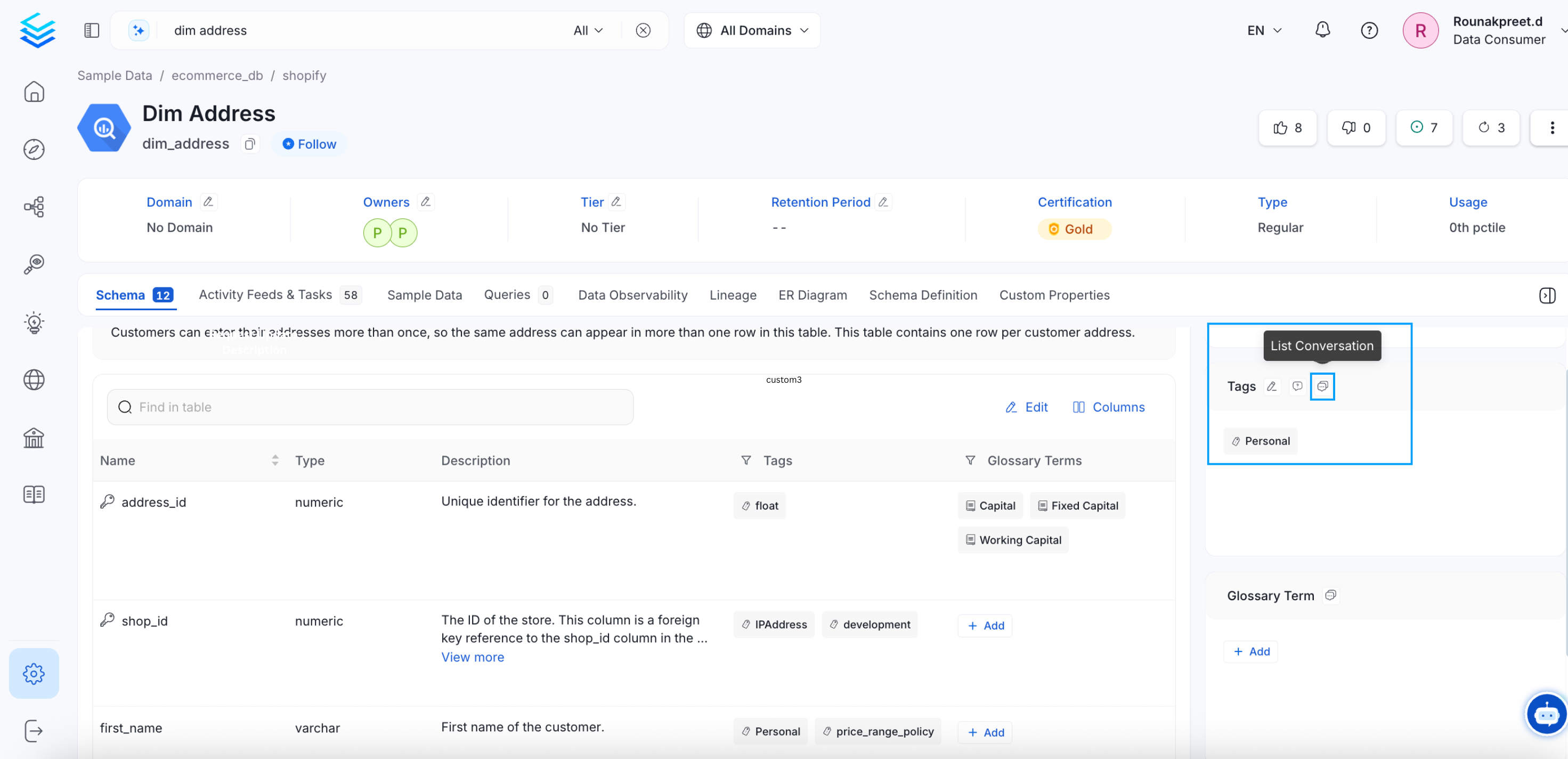This screenshot has width=1568, height=759.
Task: Click the Columns button
Action: tap(1108, 407)
